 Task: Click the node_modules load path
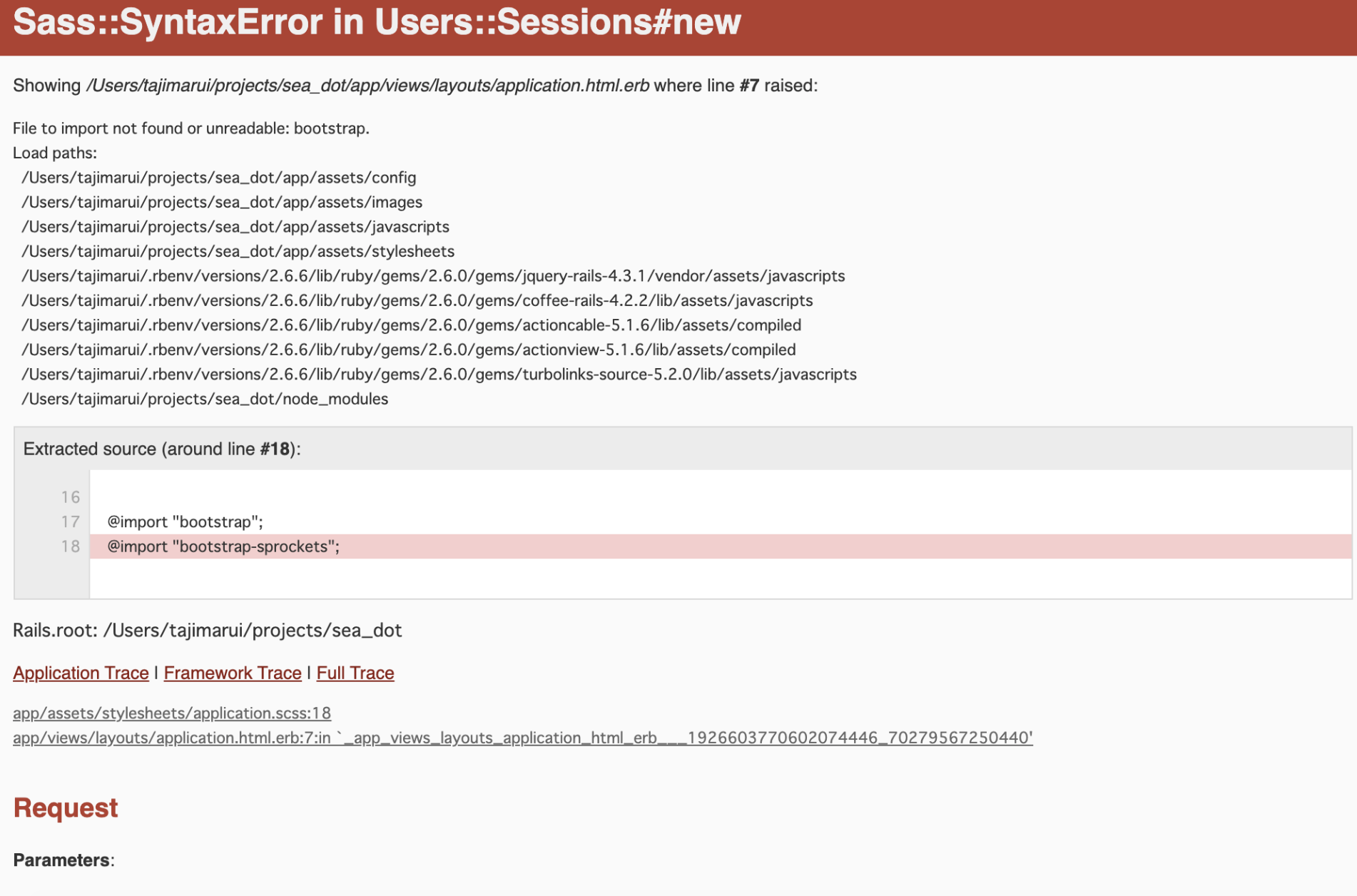(205, 399)
